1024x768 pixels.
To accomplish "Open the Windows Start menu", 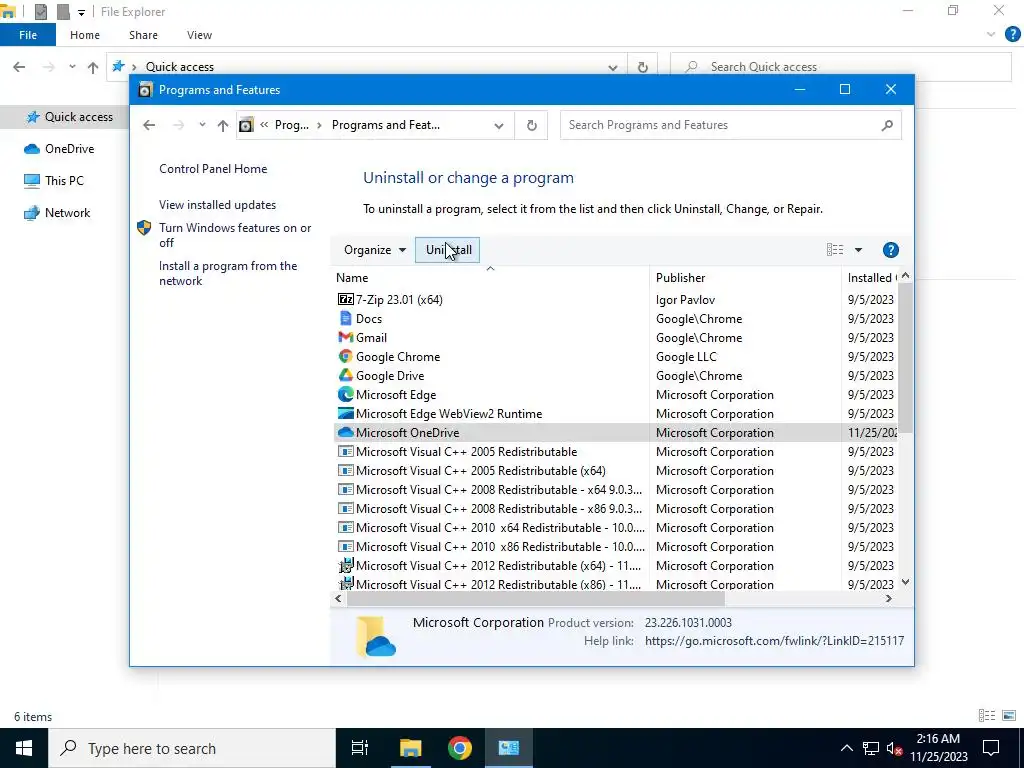I will pos(24,748).
